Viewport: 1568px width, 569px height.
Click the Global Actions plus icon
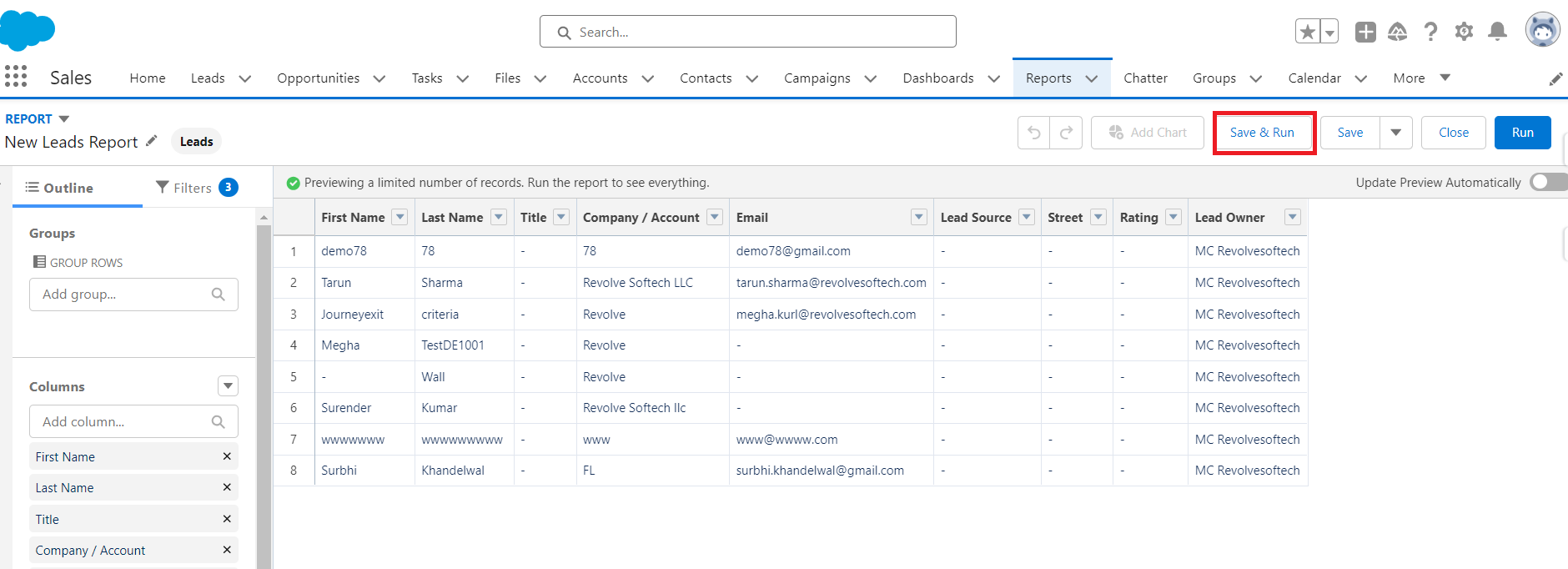click(1365, 32)
